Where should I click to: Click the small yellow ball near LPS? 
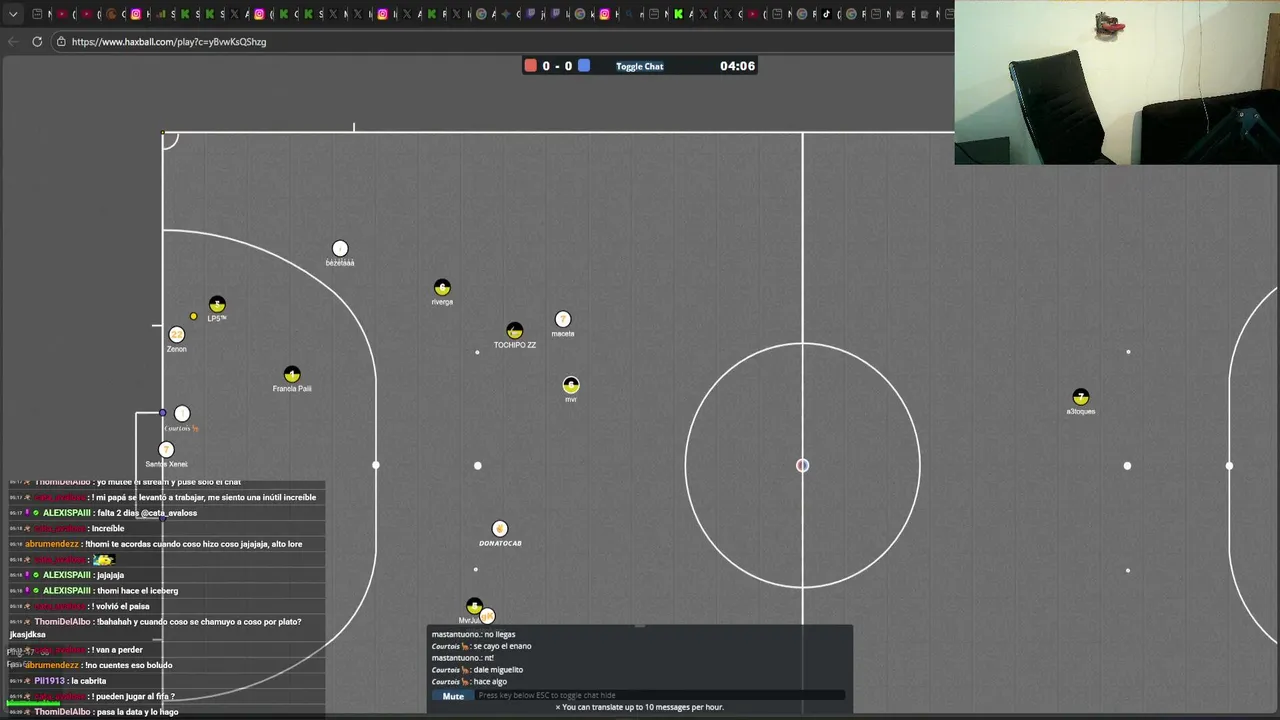[x=194, y=316]
